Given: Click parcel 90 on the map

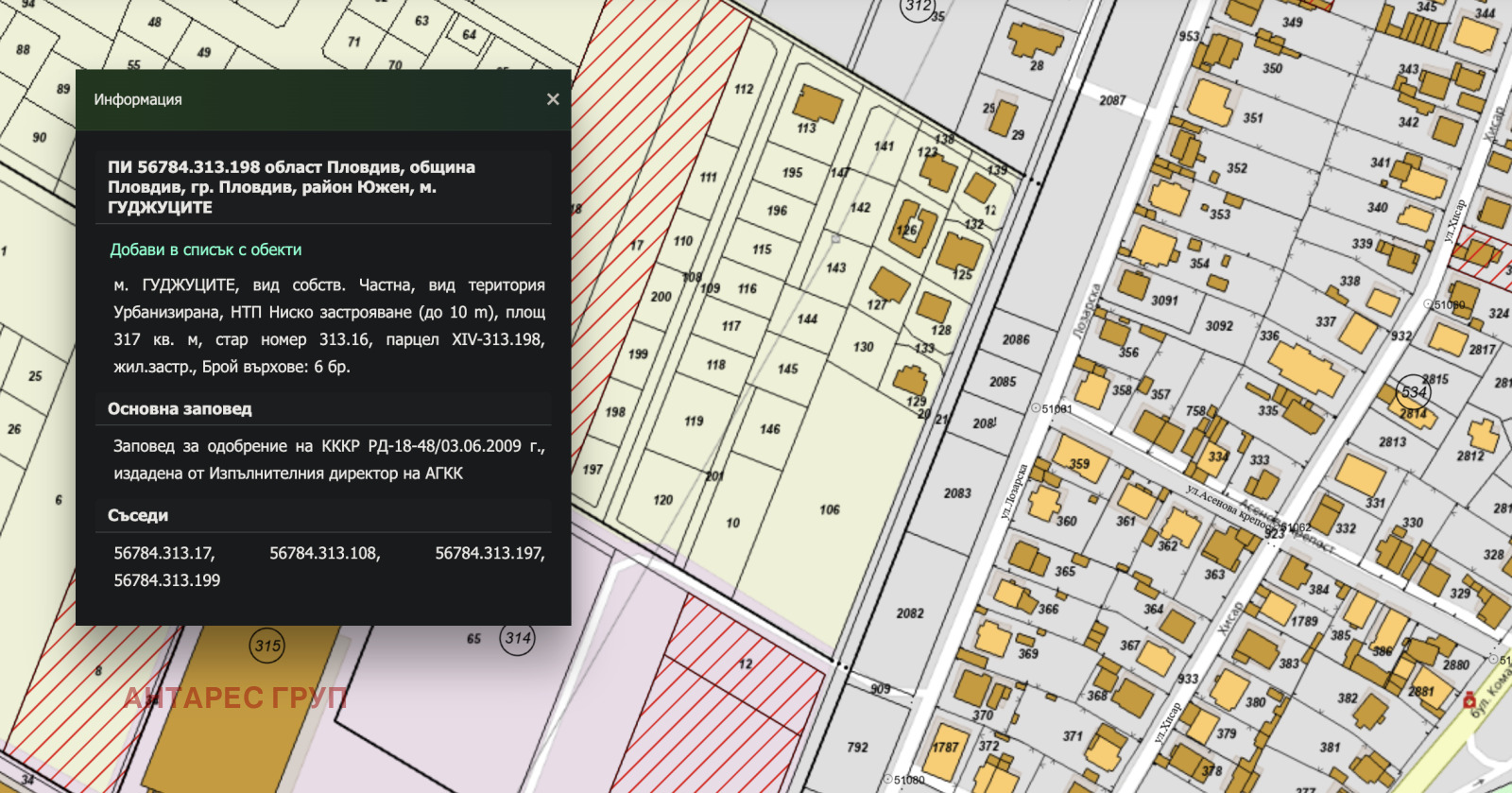Looking at the screenshot, I should tap(39, 137).
